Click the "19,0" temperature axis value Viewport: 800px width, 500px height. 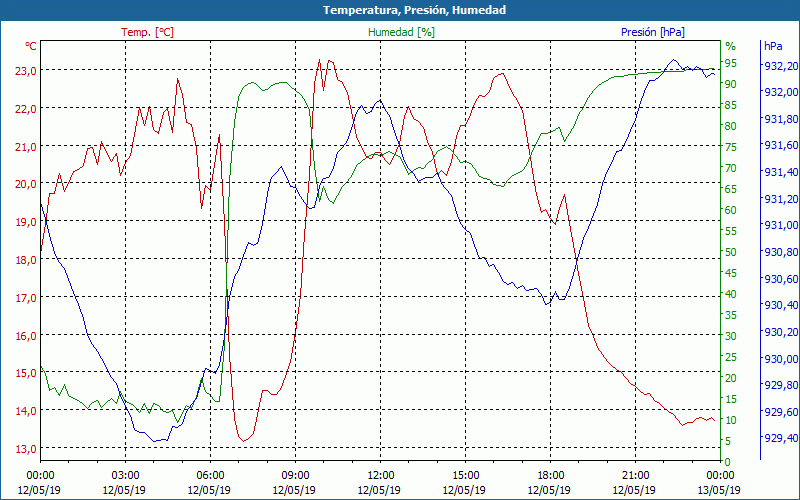coord(26,222)
